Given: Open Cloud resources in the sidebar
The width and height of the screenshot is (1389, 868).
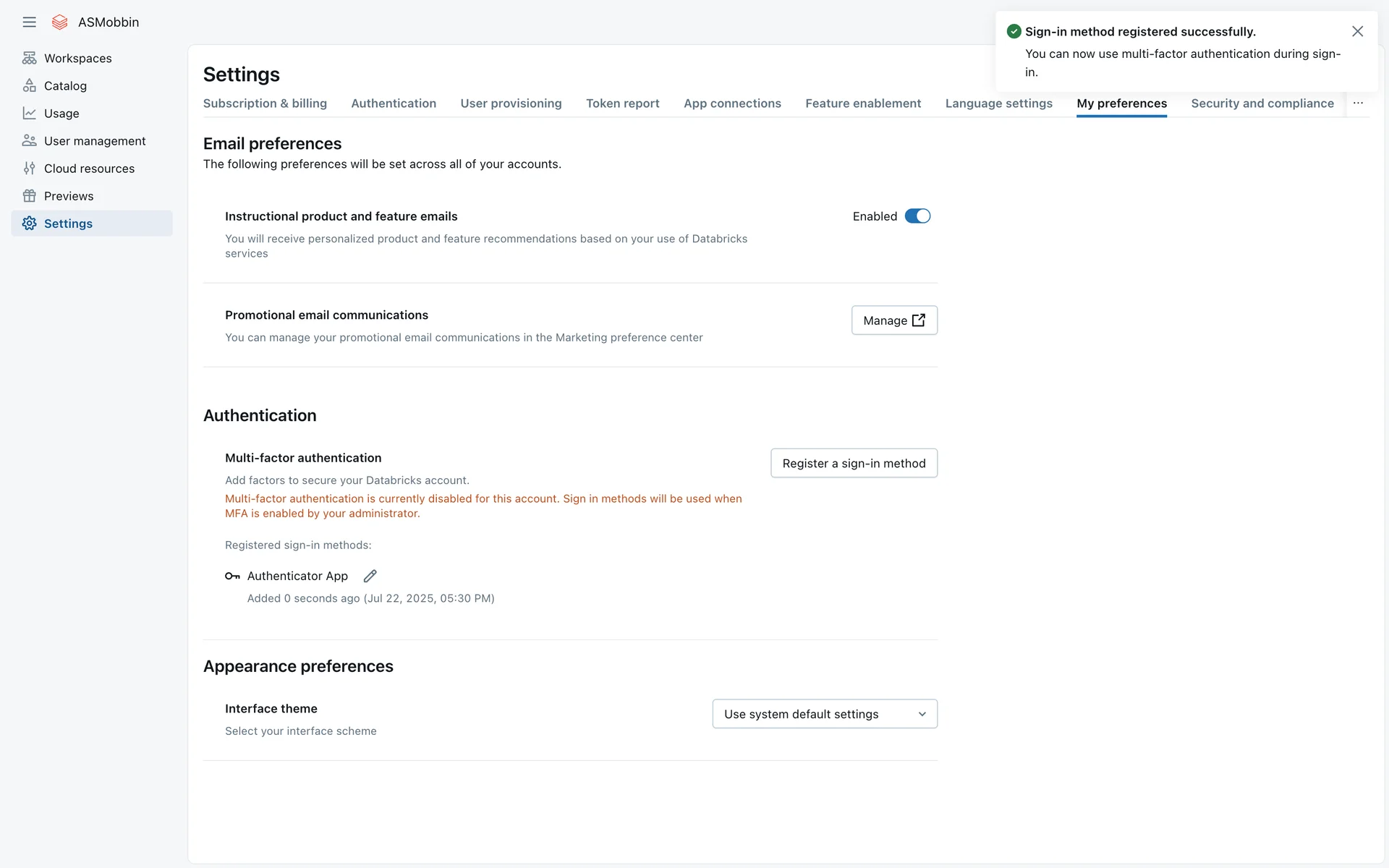Looking at the screenshot, I should [x=89, y=169].
